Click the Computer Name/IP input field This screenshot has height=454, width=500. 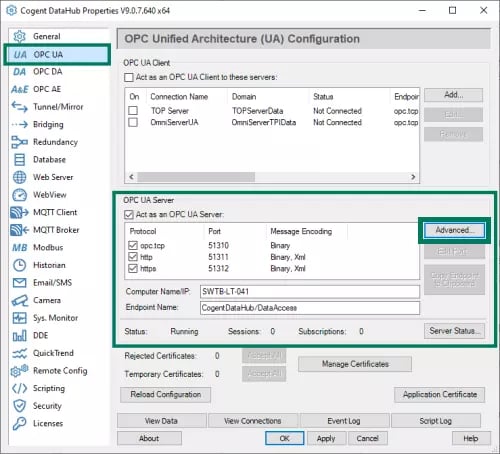pos(310,291)
